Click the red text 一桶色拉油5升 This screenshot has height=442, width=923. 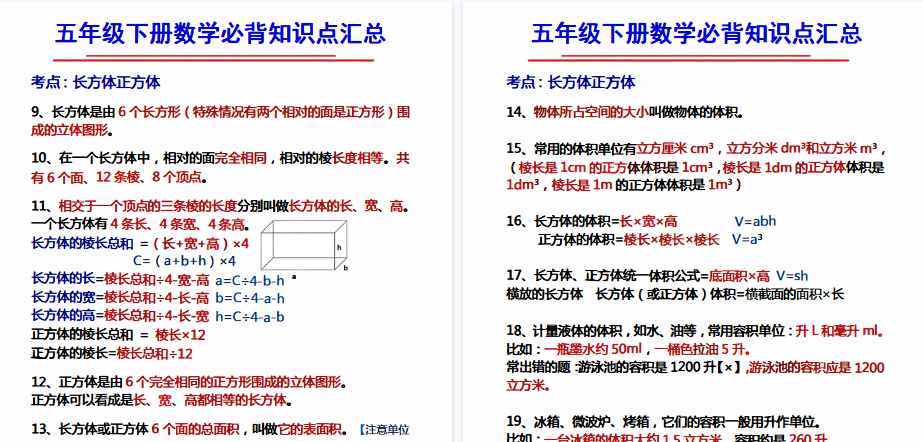(x=700, y=350)
